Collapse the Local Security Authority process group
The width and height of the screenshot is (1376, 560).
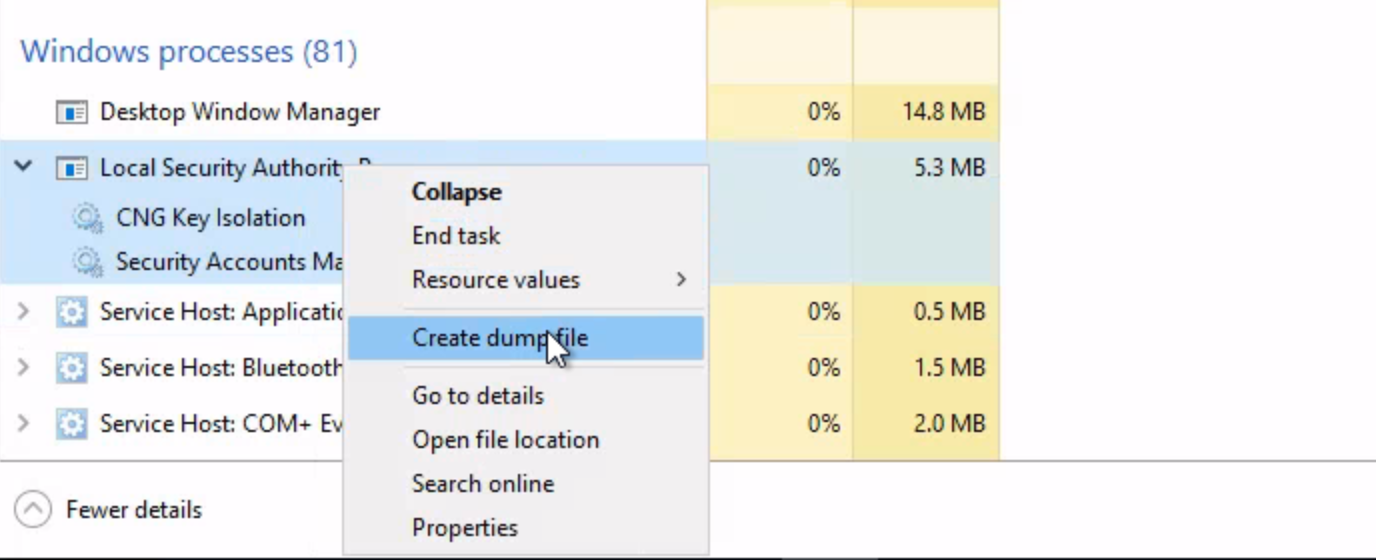click(23, 167)
